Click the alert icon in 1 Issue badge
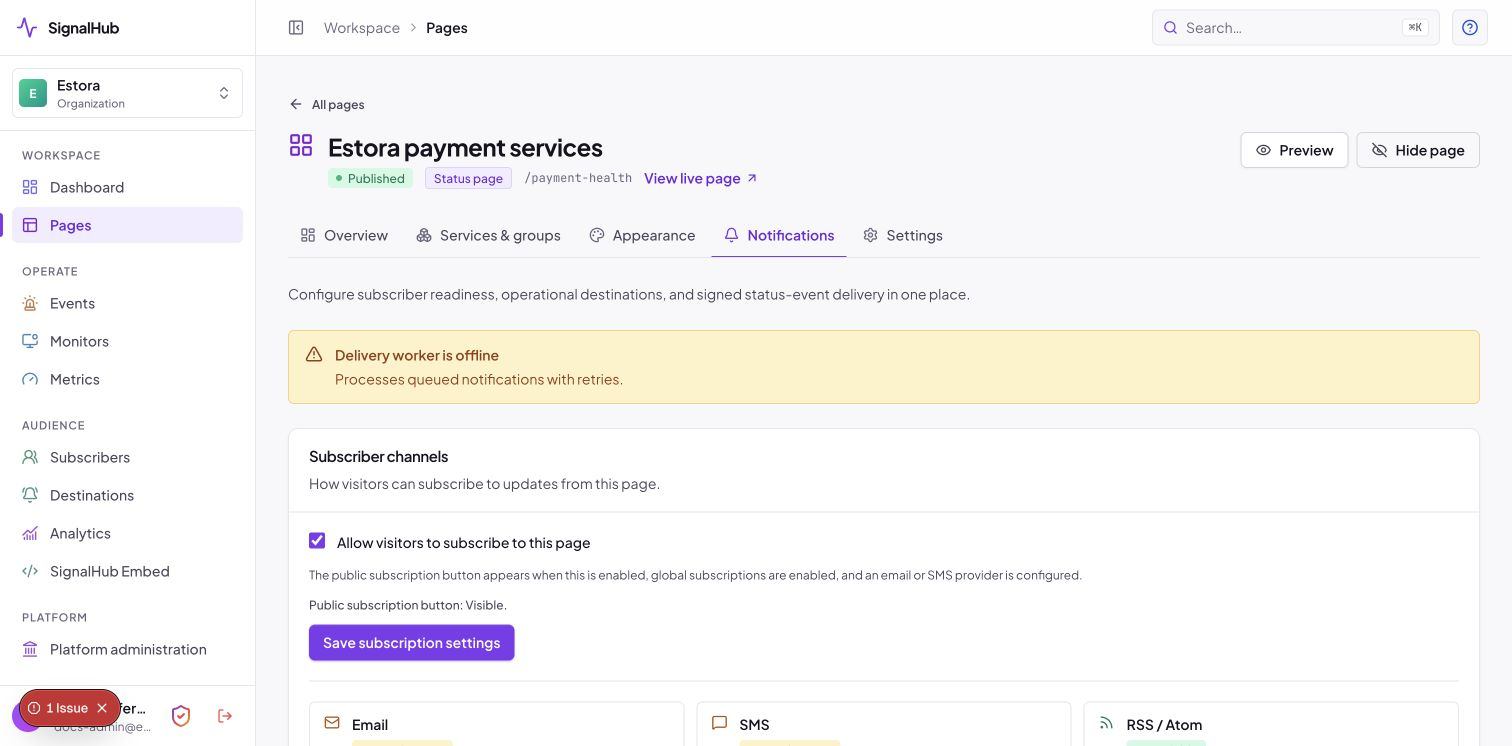Image resolution: width=1512 pixels, height=746 pixels. pos(34,708)
